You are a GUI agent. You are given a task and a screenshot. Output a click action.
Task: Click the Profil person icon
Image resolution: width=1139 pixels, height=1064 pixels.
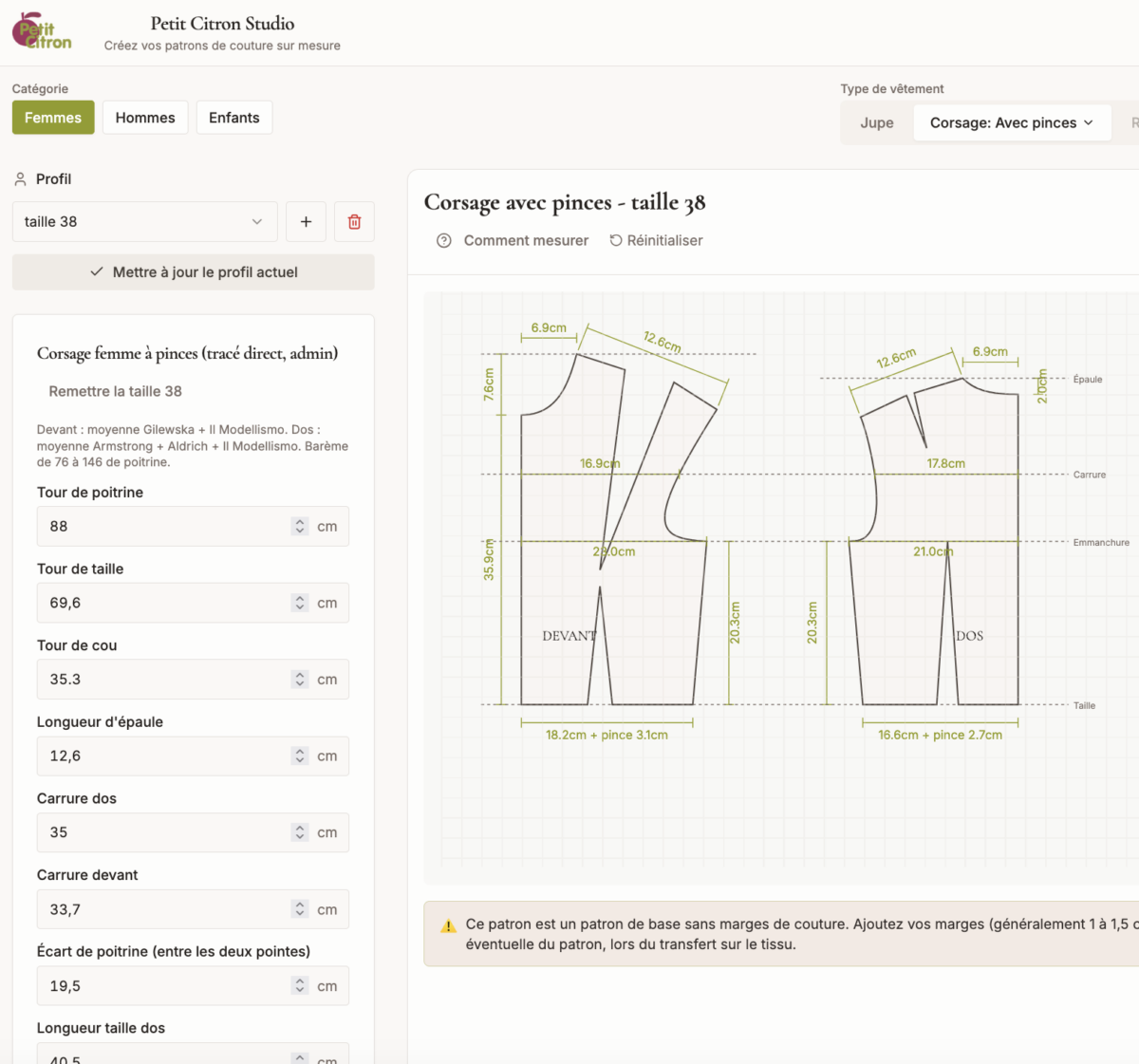[20, 178]
